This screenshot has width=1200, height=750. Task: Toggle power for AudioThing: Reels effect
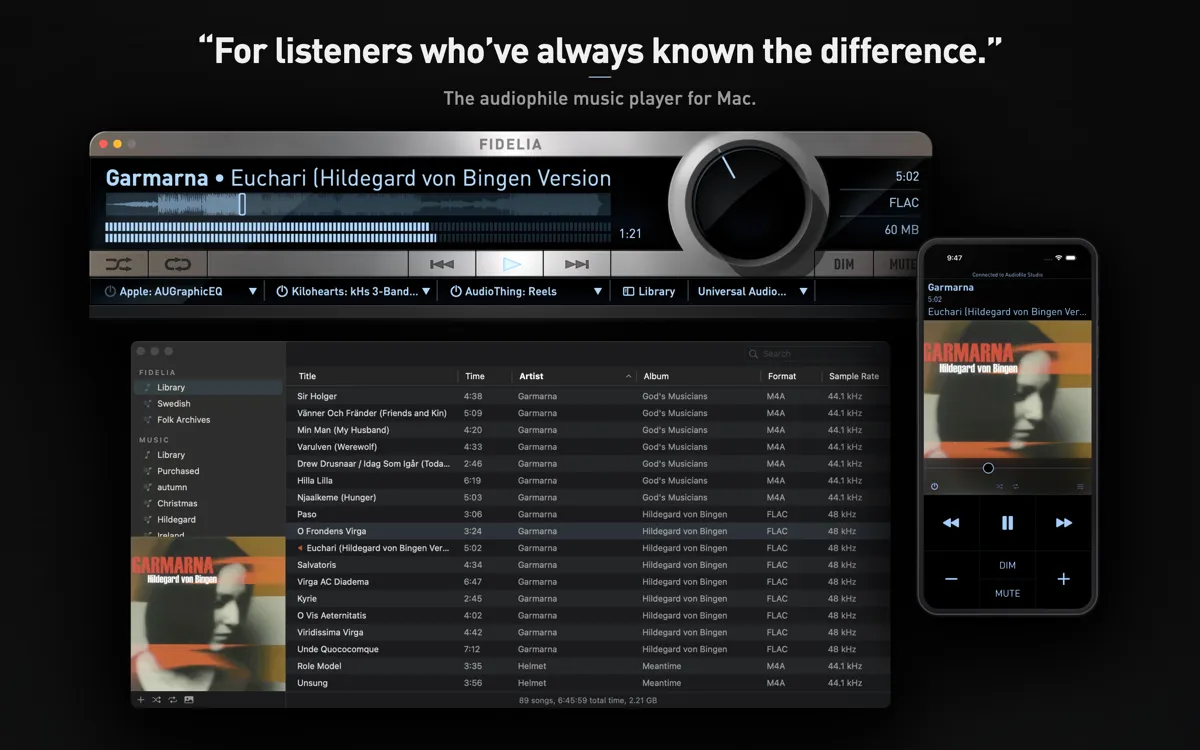(x=456, y=292)
